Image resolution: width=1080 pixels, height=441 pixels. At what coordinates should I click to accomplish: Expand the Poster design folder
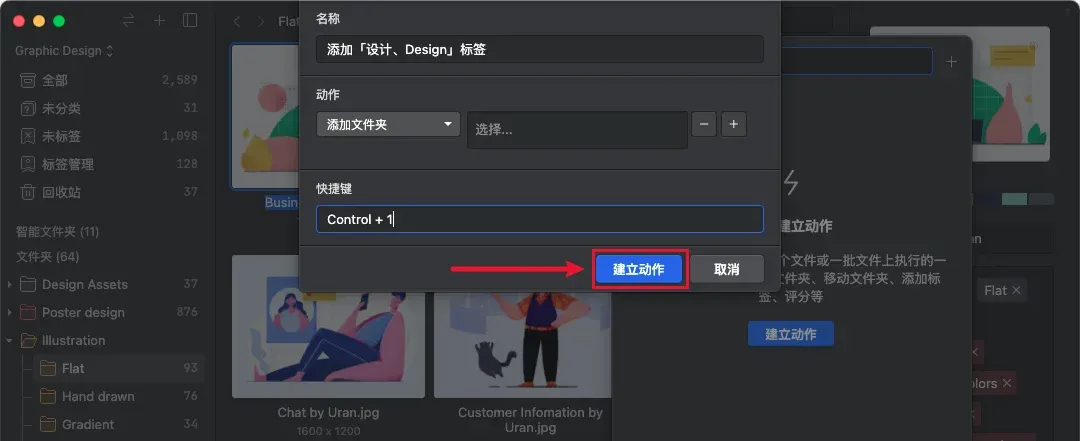pos(9,313)
